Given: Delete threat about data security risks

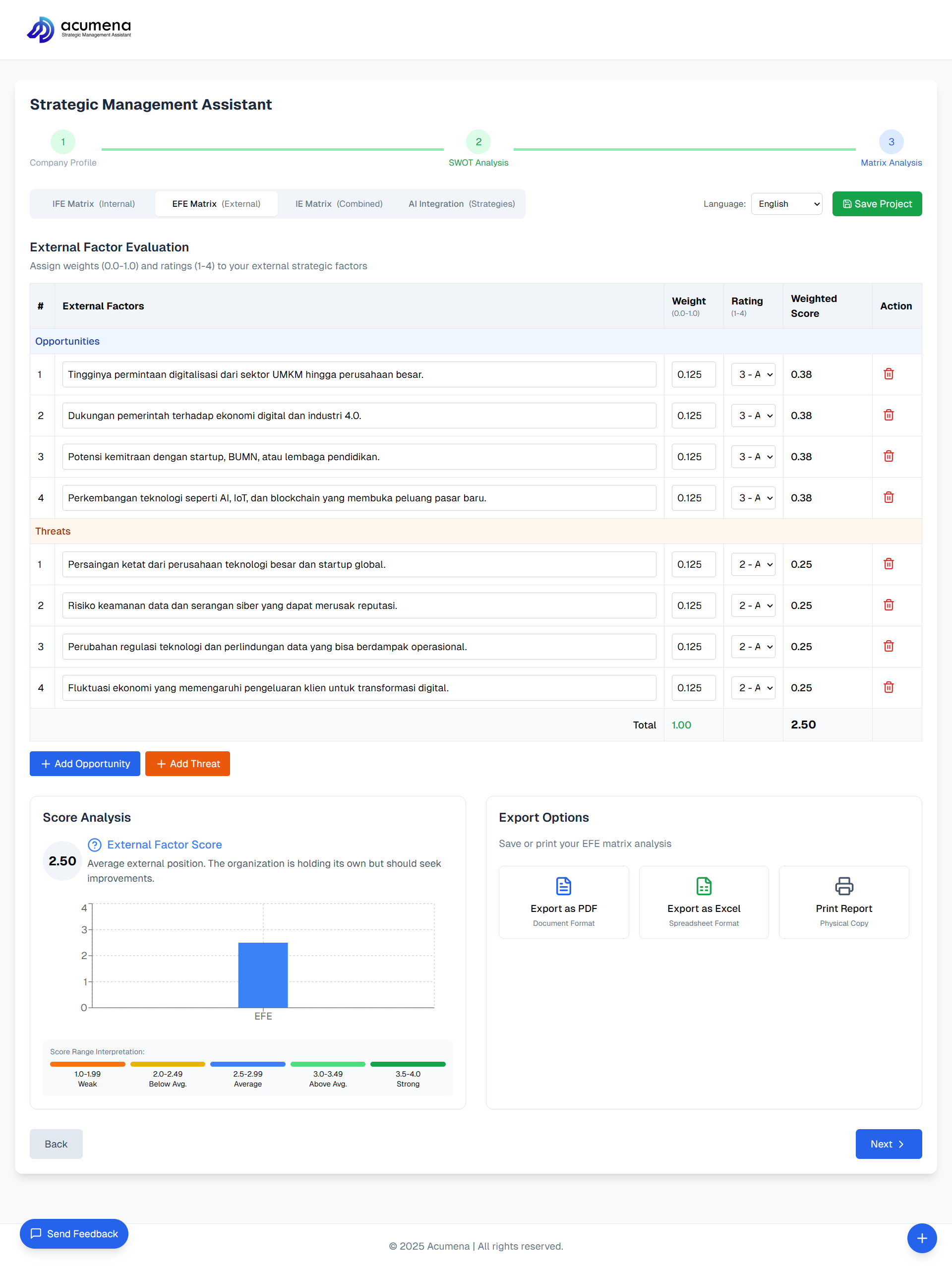Looking at the screenshot, I should [x=889, y=605].
